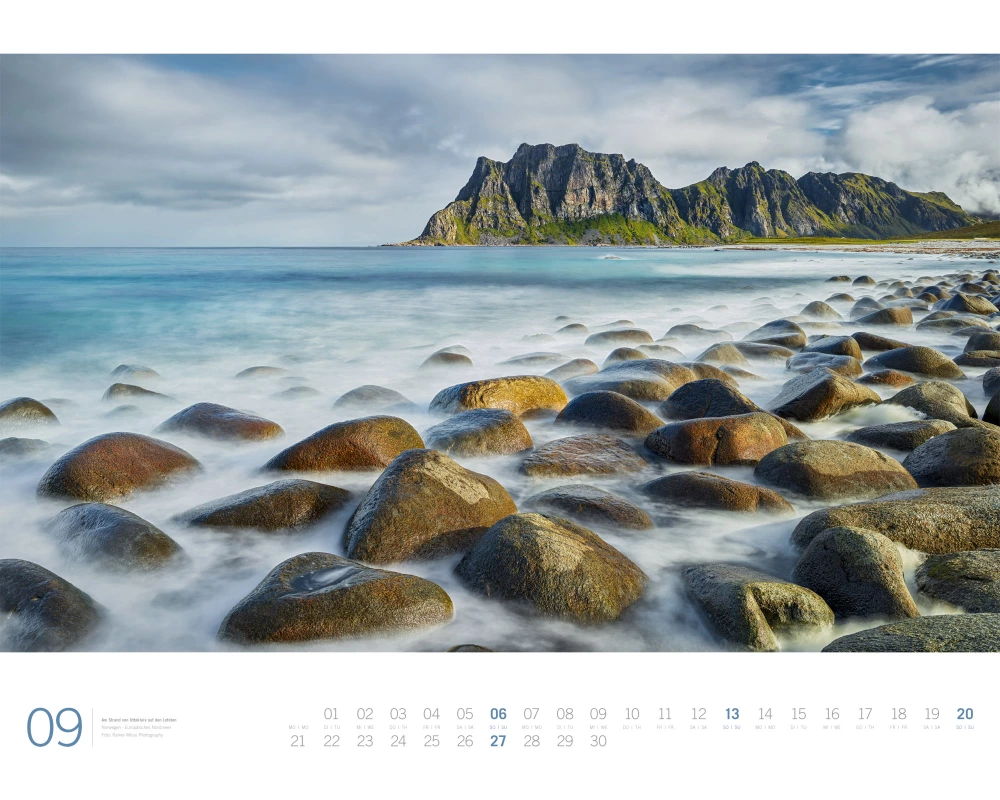1000x800 pixels.
Task: Click the photo caption title text
Action: point(139,720)
